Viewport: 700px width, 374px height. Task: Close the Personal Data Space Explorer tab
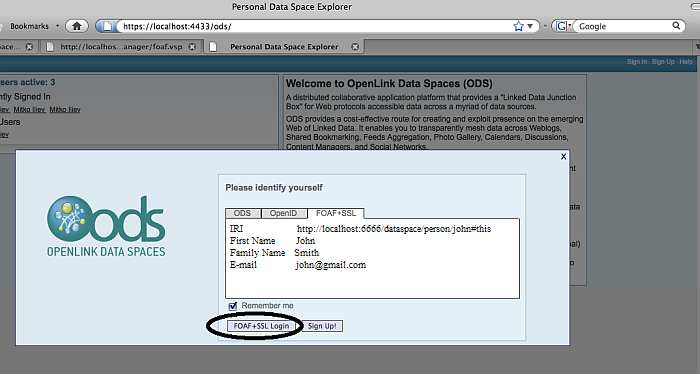click(355, 47)
